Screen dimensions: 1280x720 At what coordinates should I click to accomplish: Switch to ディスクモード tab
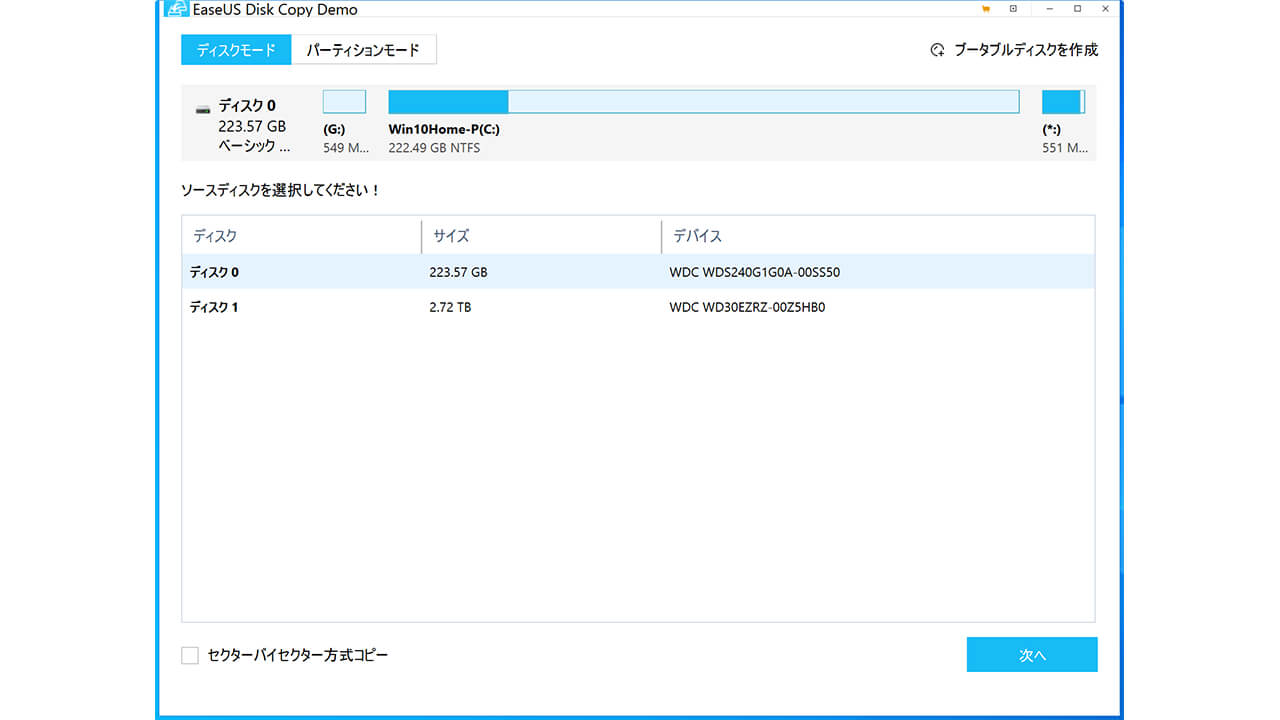click(x=236, y=50)
